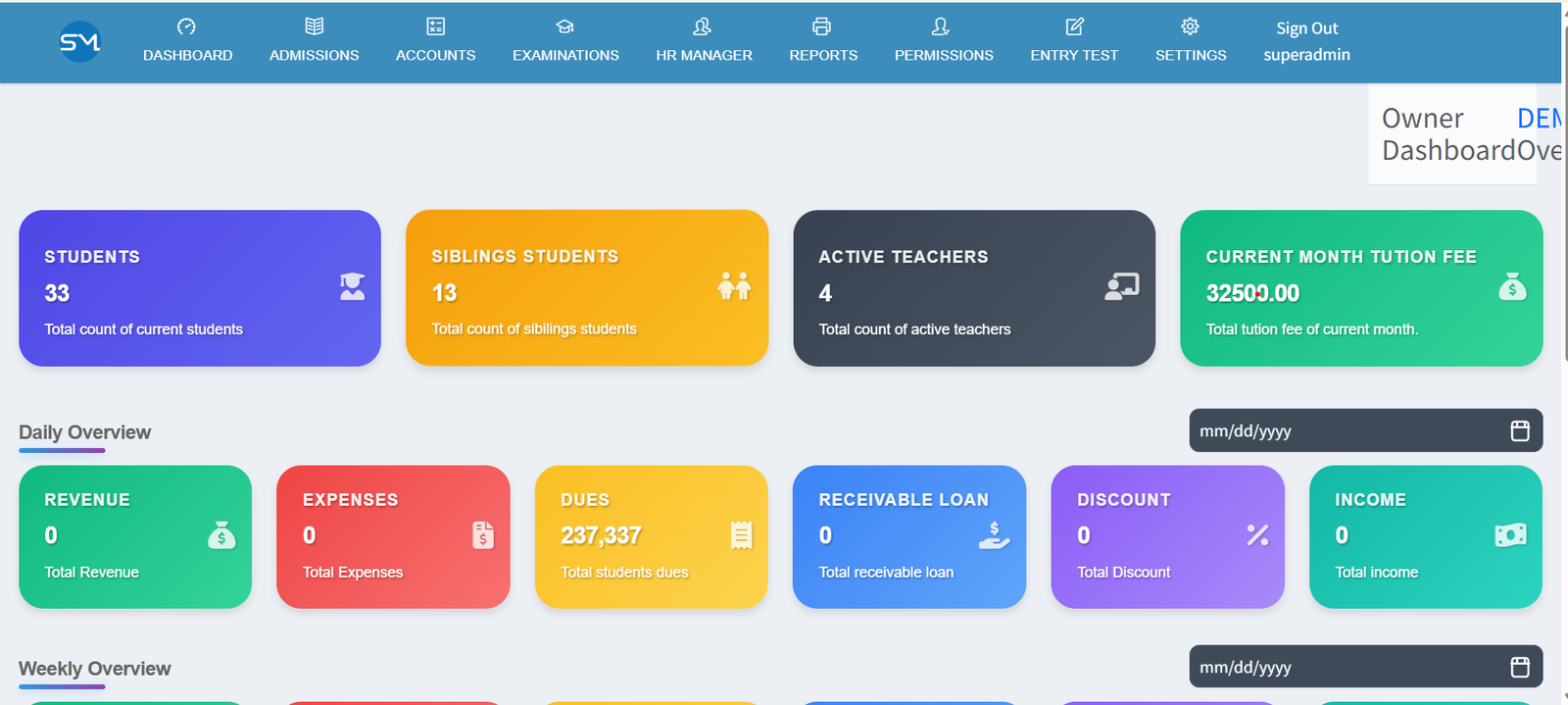Click the Examinations graduation cap icon
Image resolution: width=1568 pixels, height=705 pixels.
[564, 26]
